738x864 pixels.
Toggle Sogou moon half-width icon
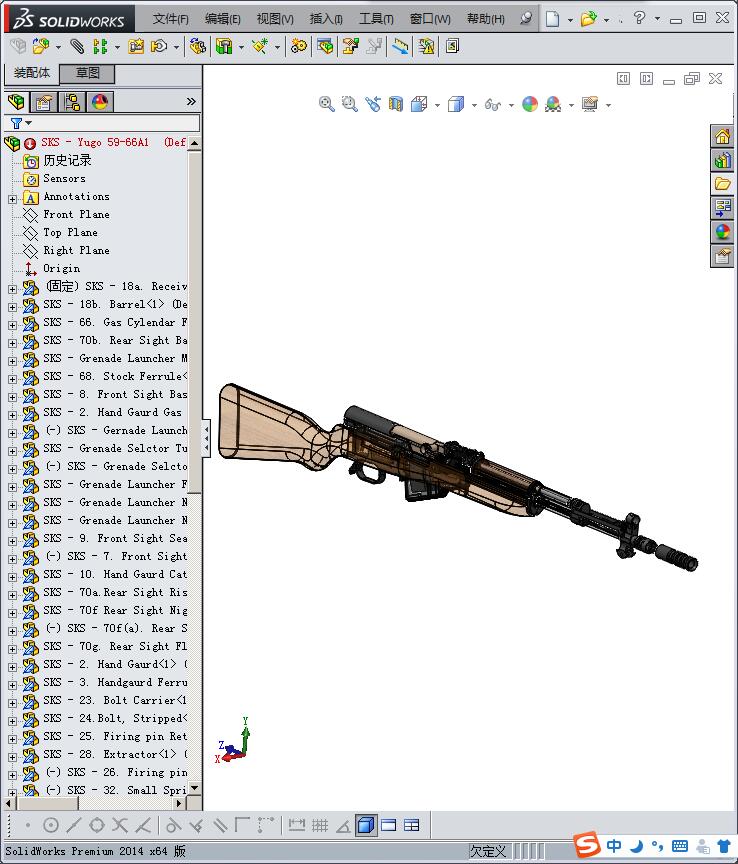click(637, 845)
